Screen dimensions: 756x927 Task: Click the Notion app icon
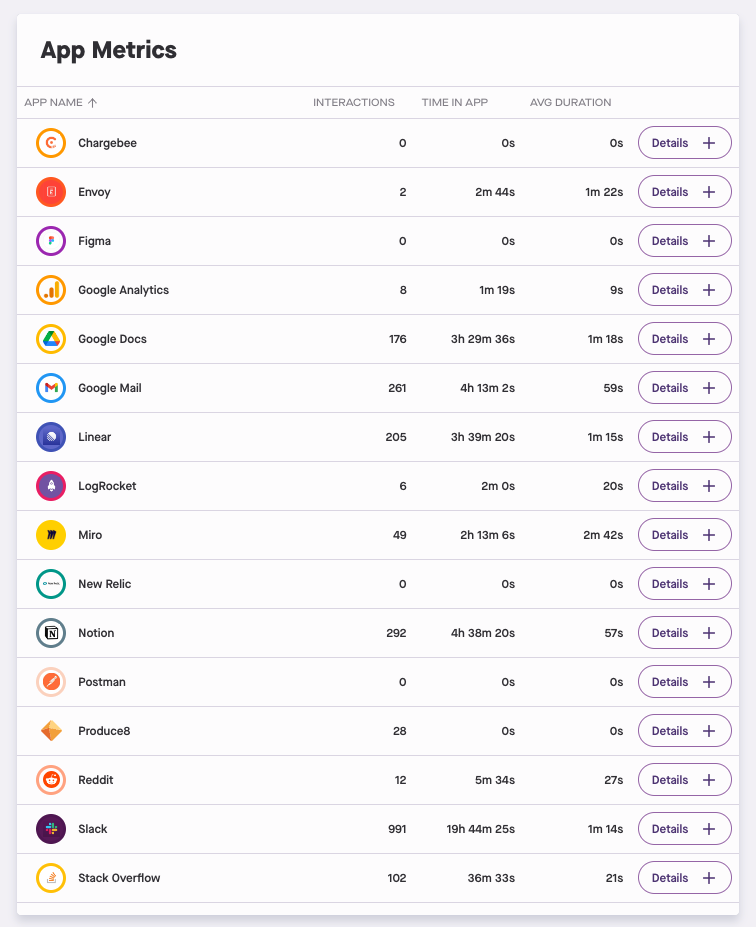tap(51, 633)
